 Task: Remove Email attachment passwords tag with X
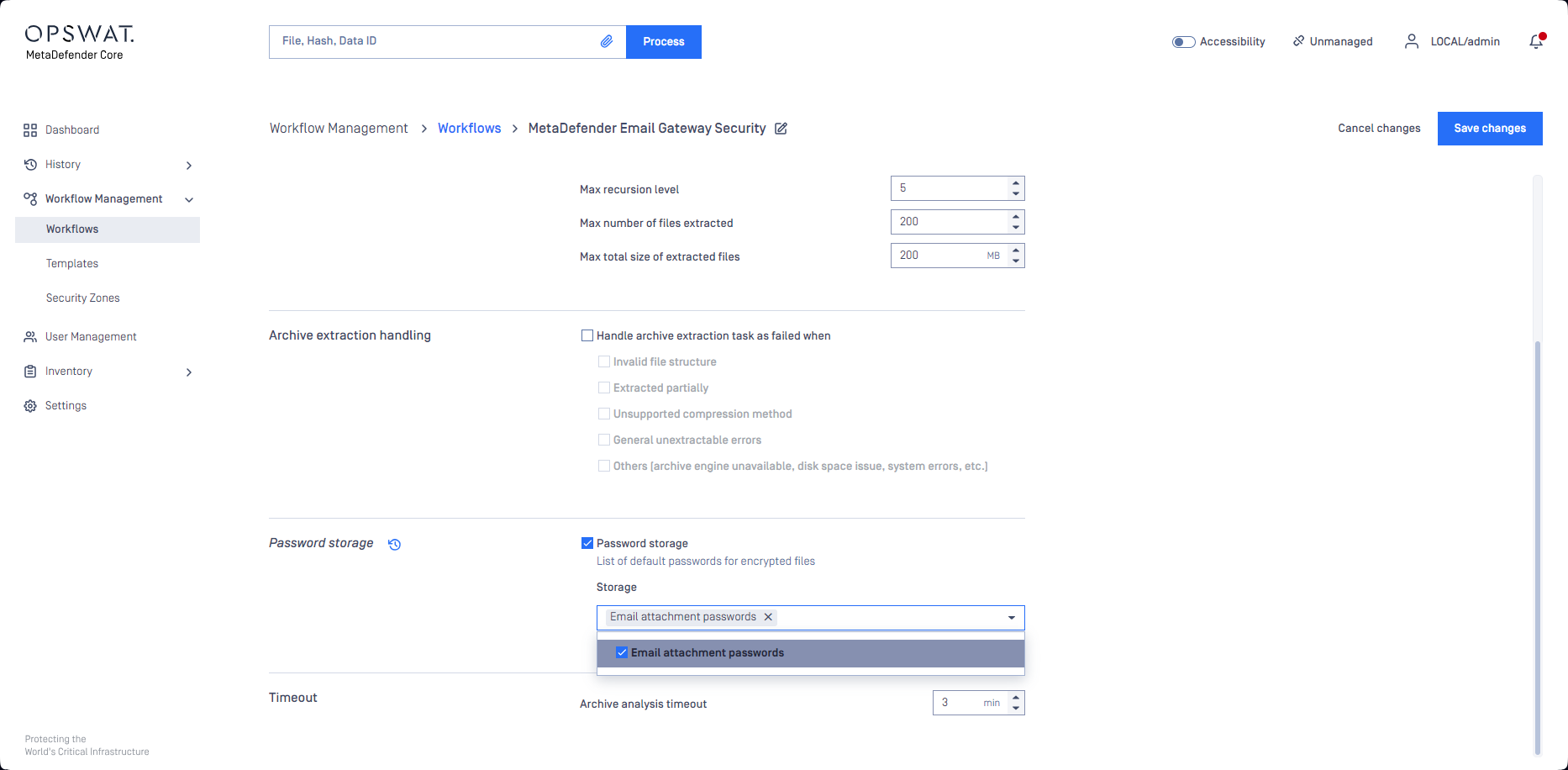coord(768,617)
